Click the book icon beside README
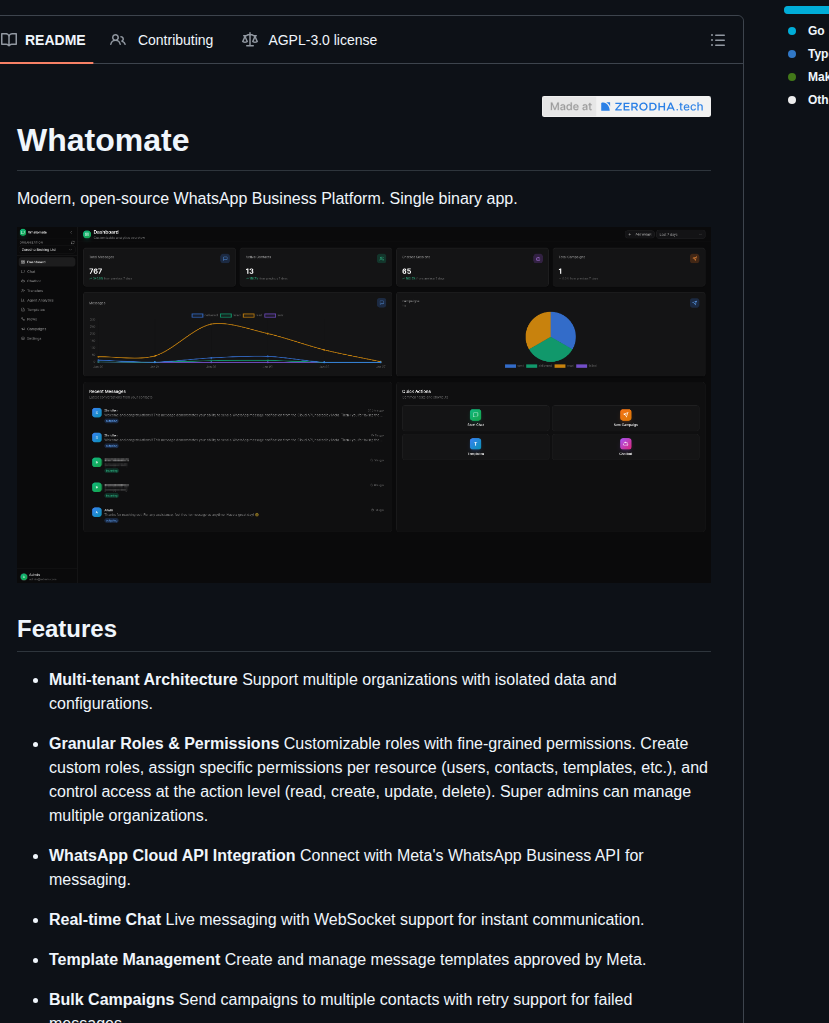 [x=9, y=40]
